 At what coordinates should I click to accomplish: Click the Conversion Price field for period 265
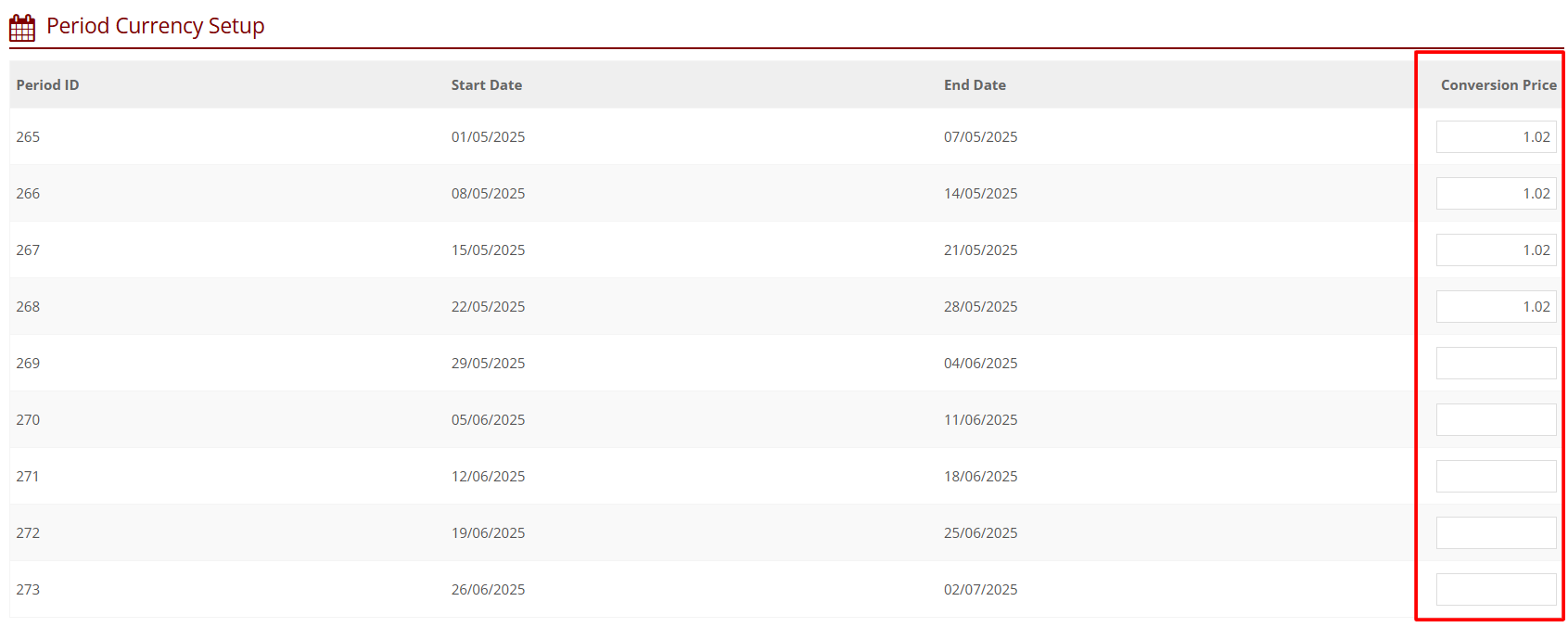point(1495,137)
